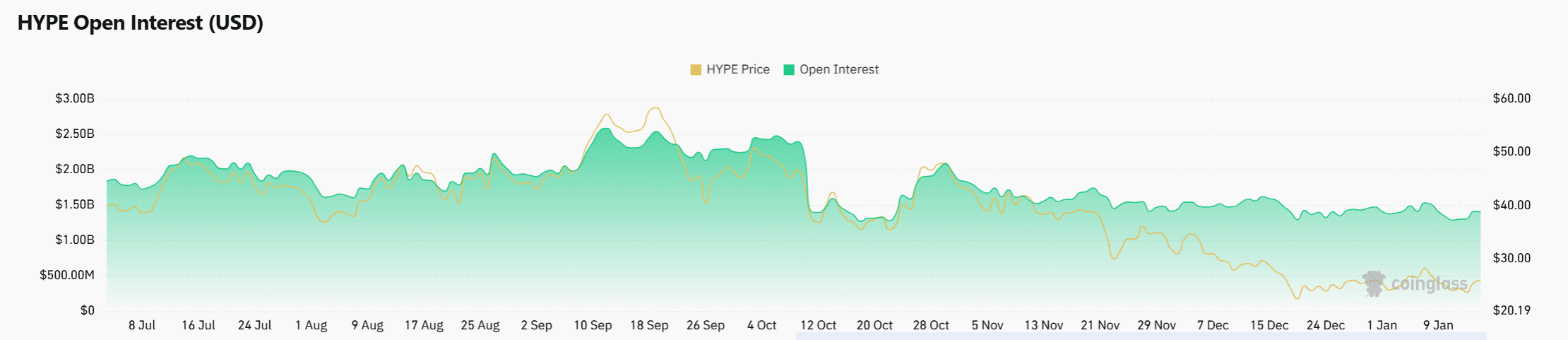Click the $20.19 price axis label
The image size is (1568, 340).
click(1511, 310)
